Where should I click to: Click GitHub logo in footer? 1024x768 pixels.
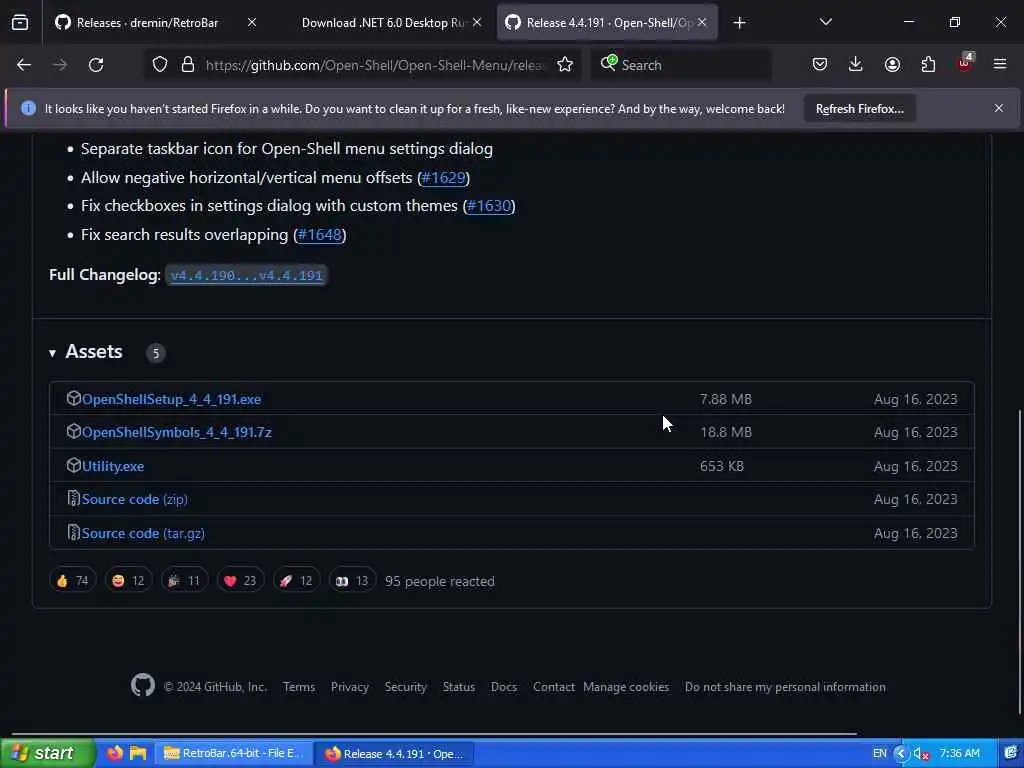point(142,685)
